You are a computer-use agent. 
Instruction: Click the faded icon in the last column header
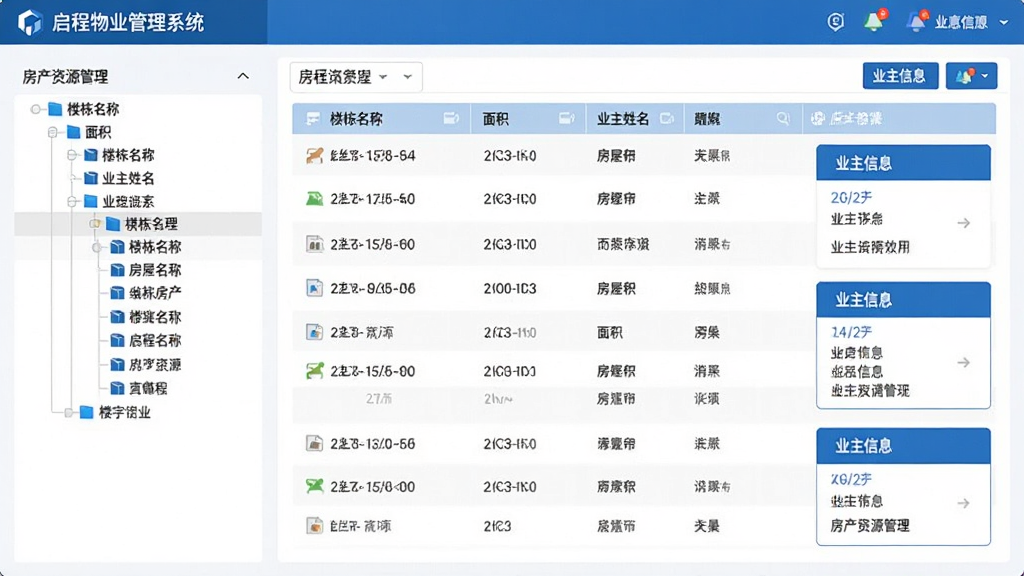pos(818,118)
